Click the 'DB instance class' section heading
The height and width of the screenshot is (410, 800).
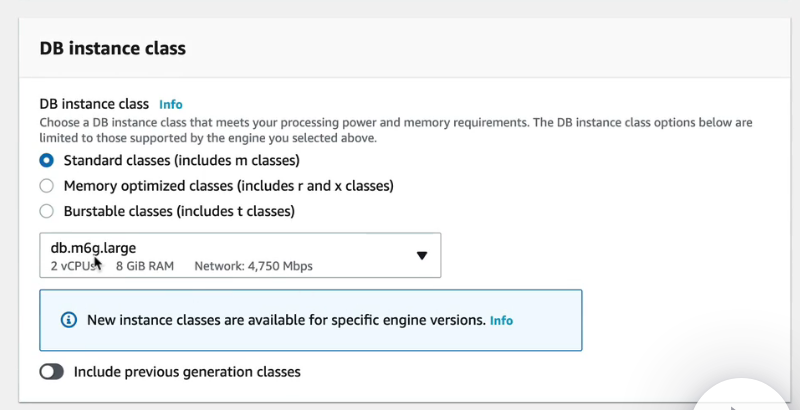pos(113,47)
